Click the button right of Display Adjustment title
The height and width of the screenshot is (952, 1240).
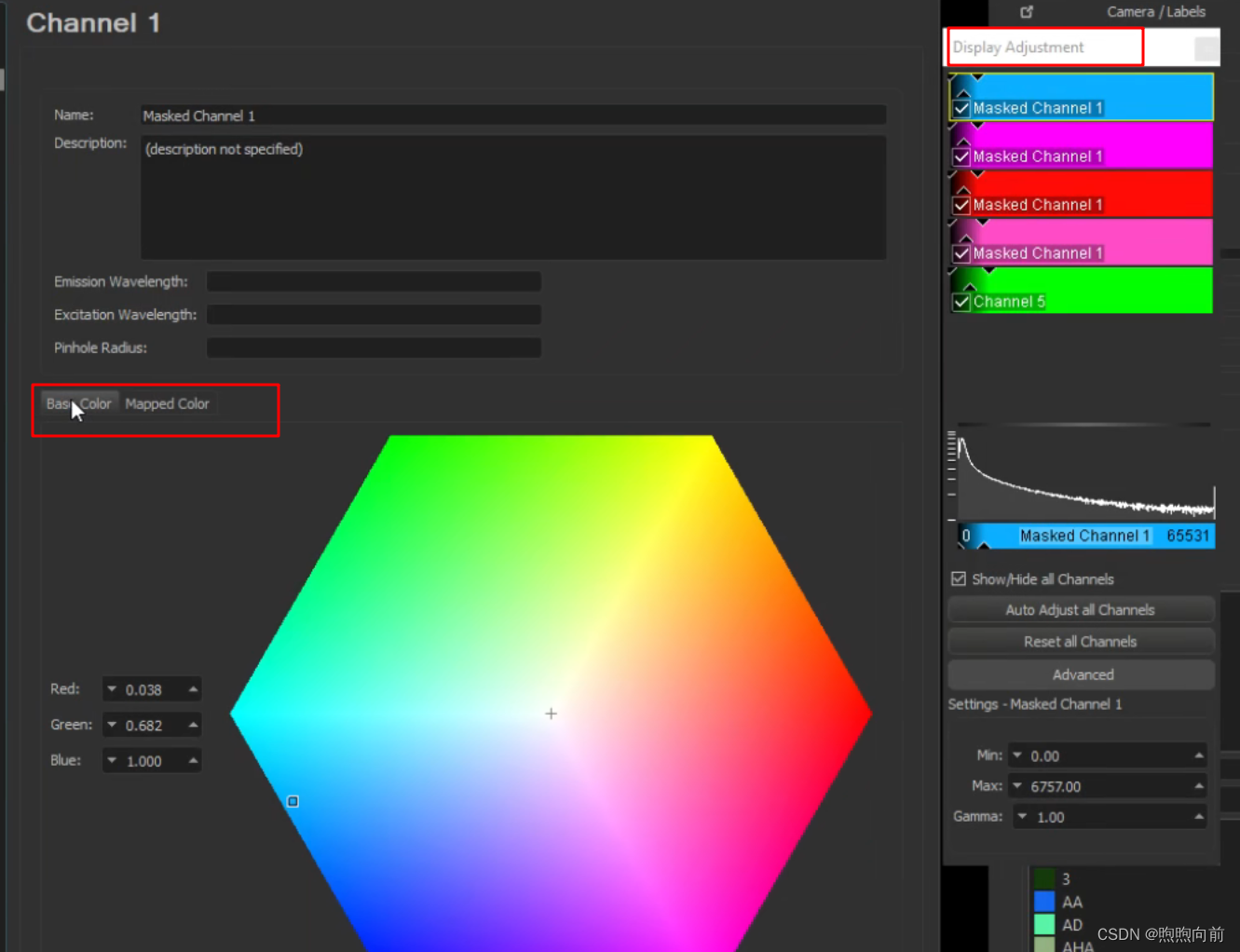click(1206, 48)
